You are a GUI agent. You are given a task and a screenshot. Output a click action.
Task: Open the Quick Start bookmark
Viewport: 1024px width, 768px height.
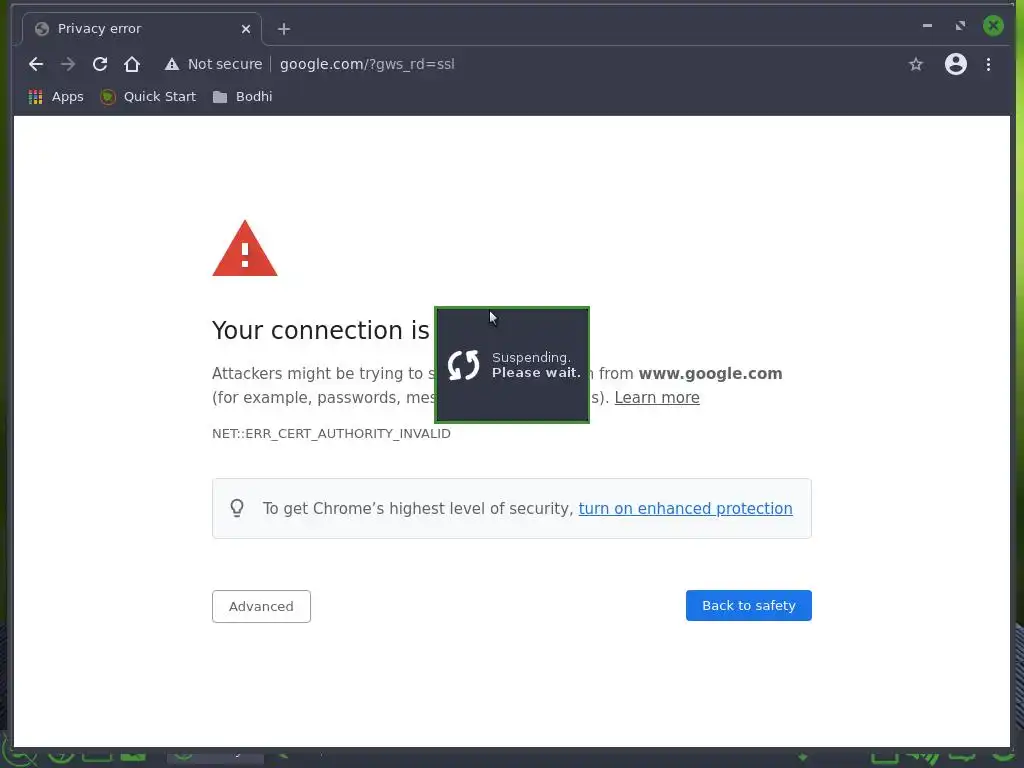148,97
